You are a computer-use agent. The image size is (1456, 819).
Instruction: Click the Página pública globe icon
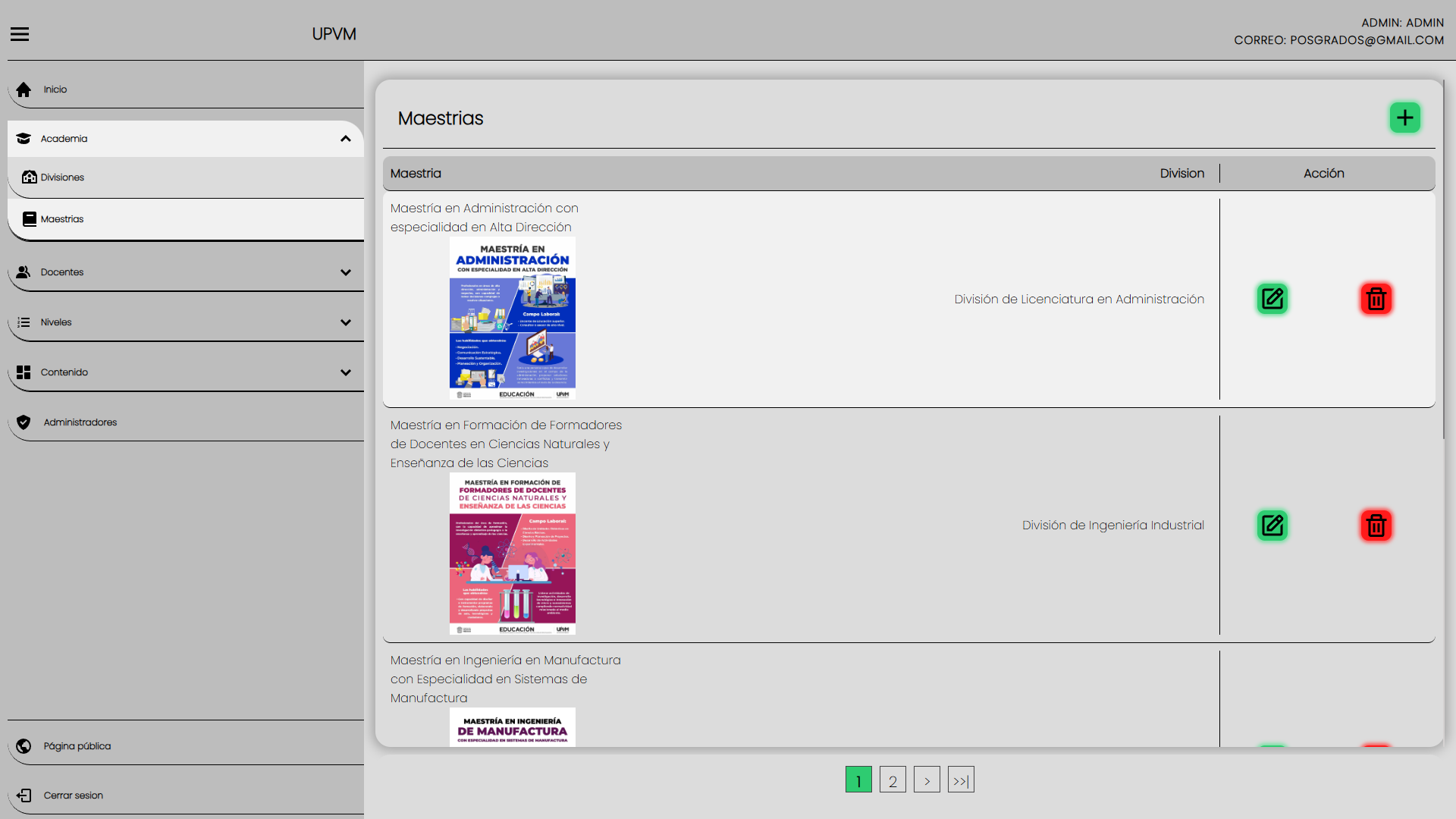[24, 746]
